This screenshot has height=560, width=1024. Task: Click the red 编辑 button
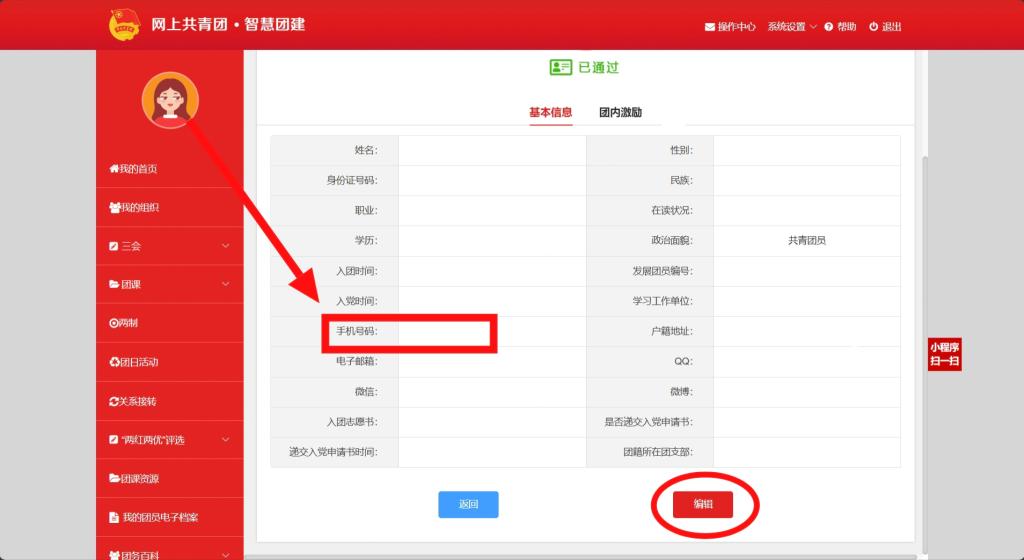703,505
